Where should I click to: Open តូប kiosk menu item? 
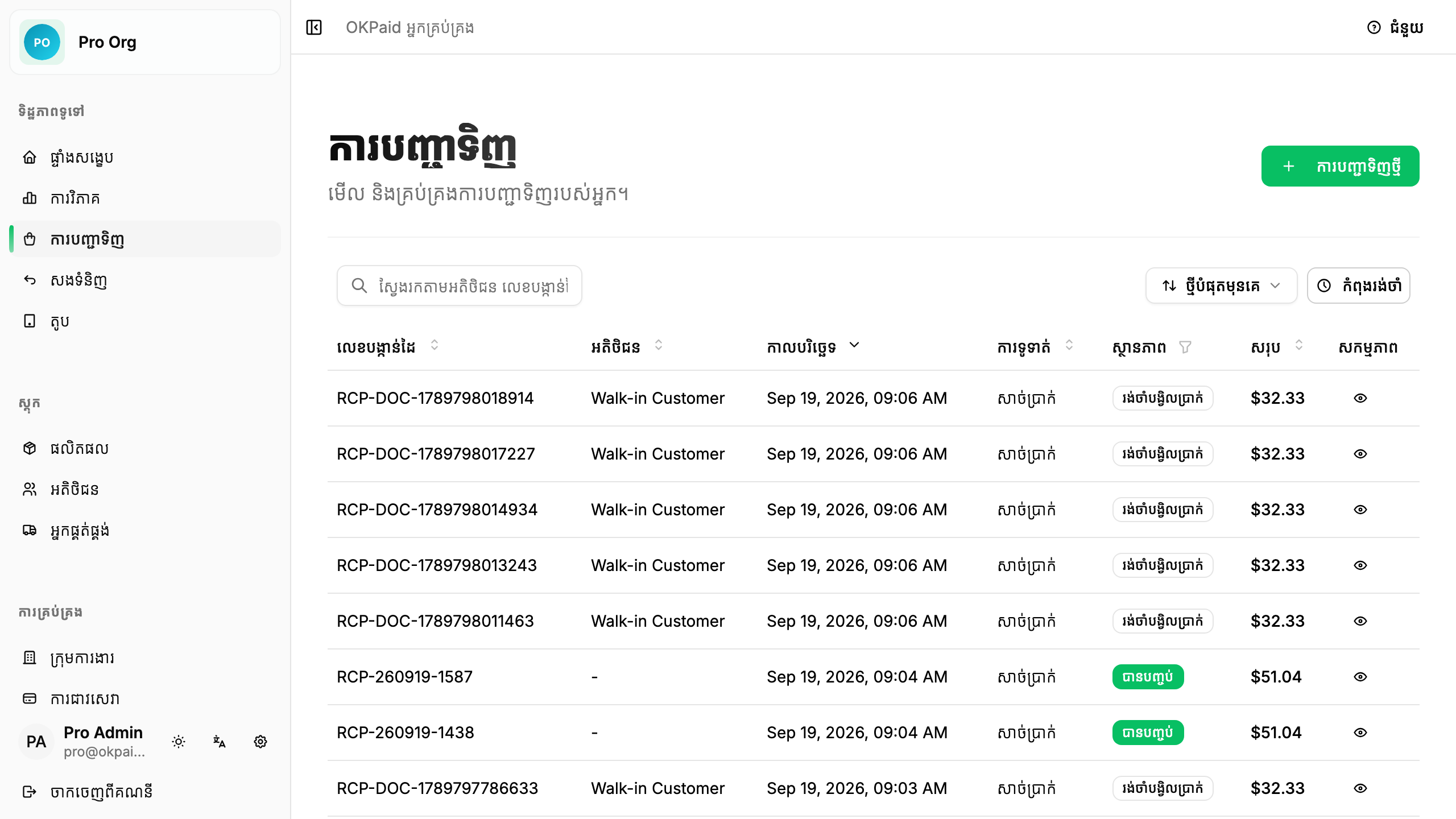146,321
